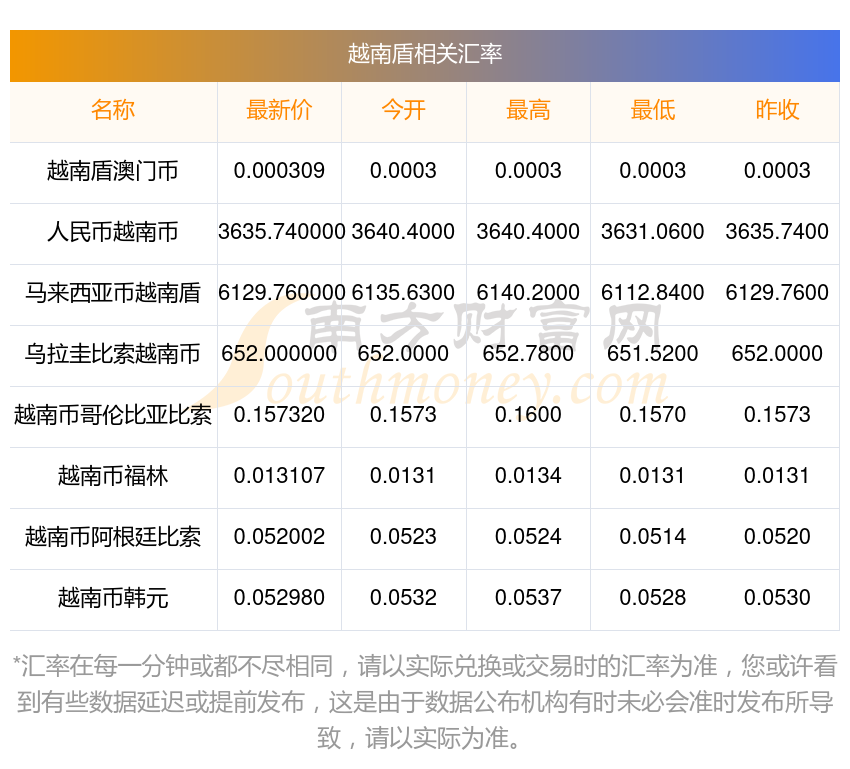Screen dimensions: 850x769
Task: Select latest price 652.000000 for 乌拉圭比索越南币
Action: pyautogui.click(x=279, y=353)
